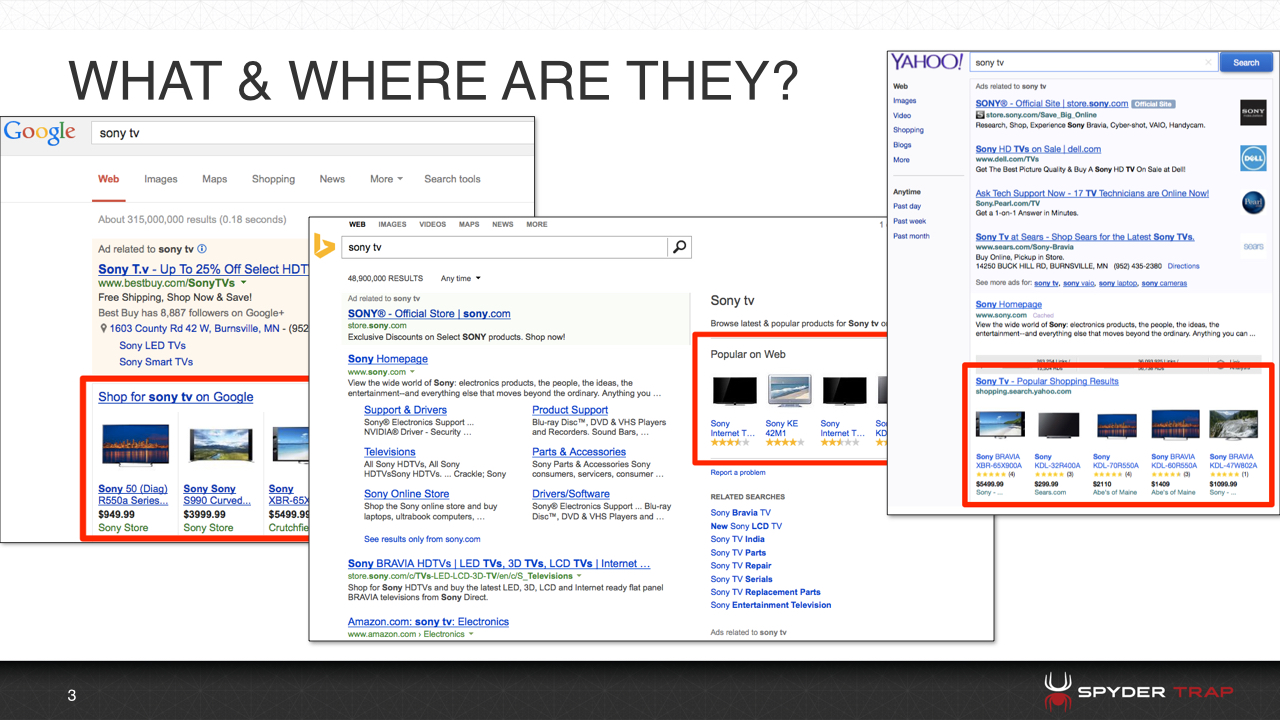Click the Sony brand logo in Yahoo ads
Image resolution: width=1280 pixels, height=720 pixels.
pos(1253,111)
